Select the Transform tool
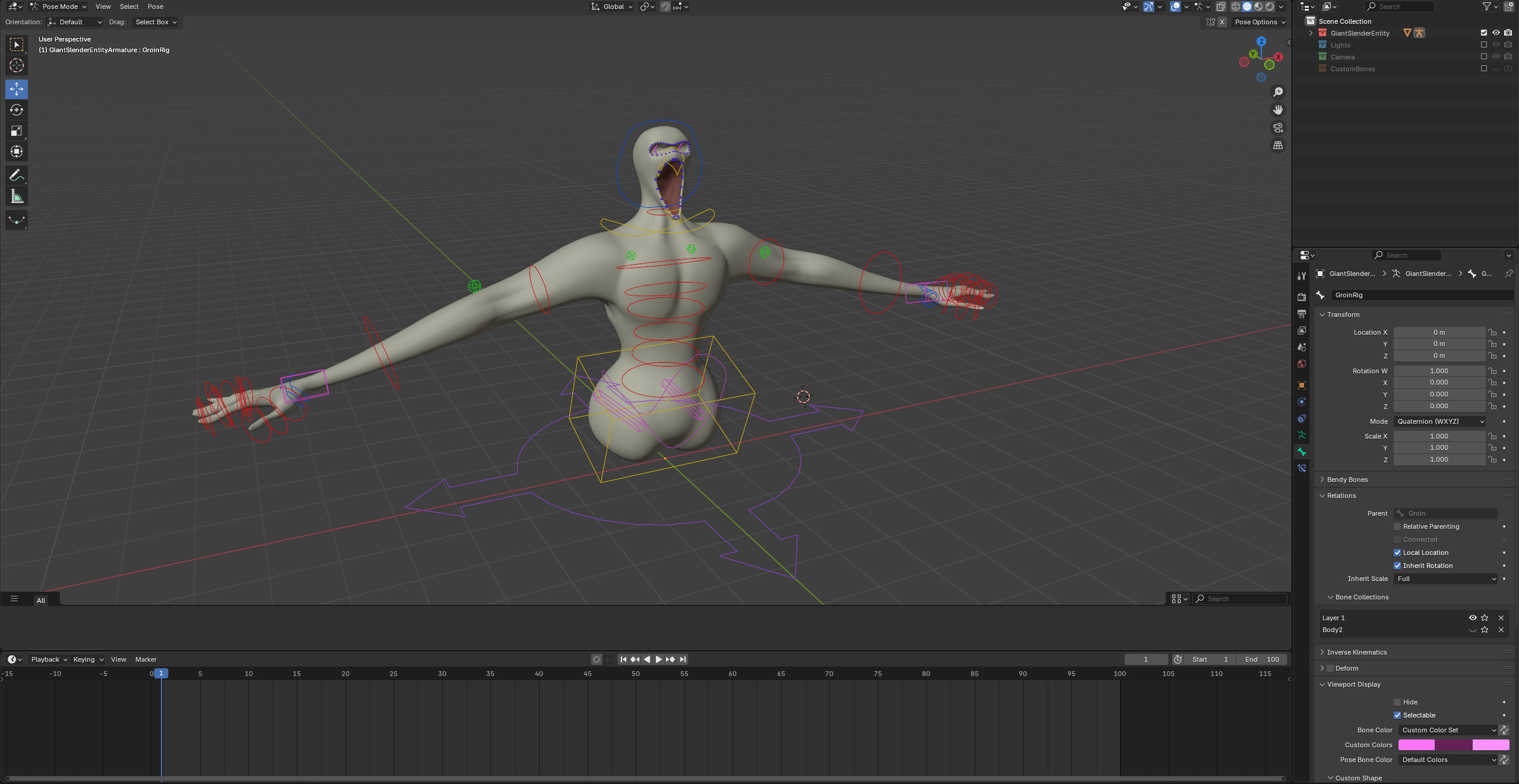This screenshot has width=1519, height=784. coord(17,151)
